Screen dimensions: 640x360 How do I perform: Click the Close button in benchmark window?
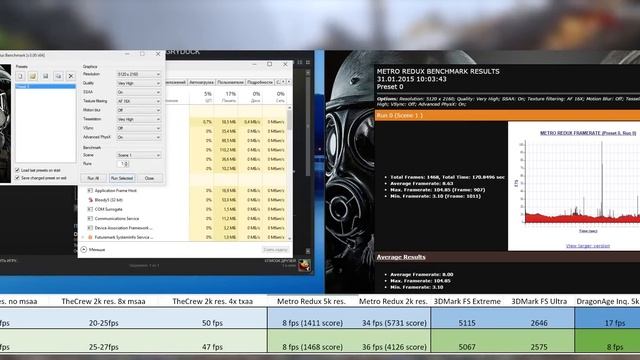(x=149, y=178)
